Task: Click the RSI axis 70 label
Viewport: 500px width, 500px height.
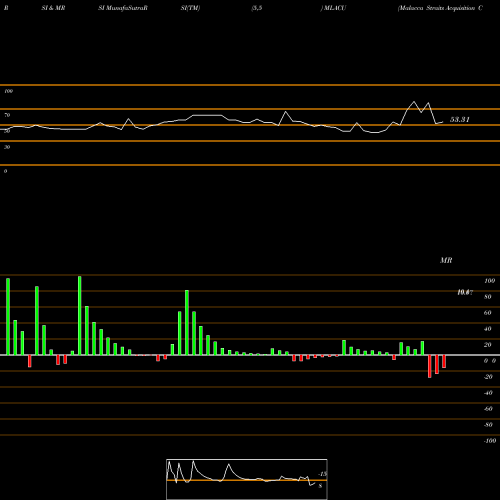Action: coord(7,115)
